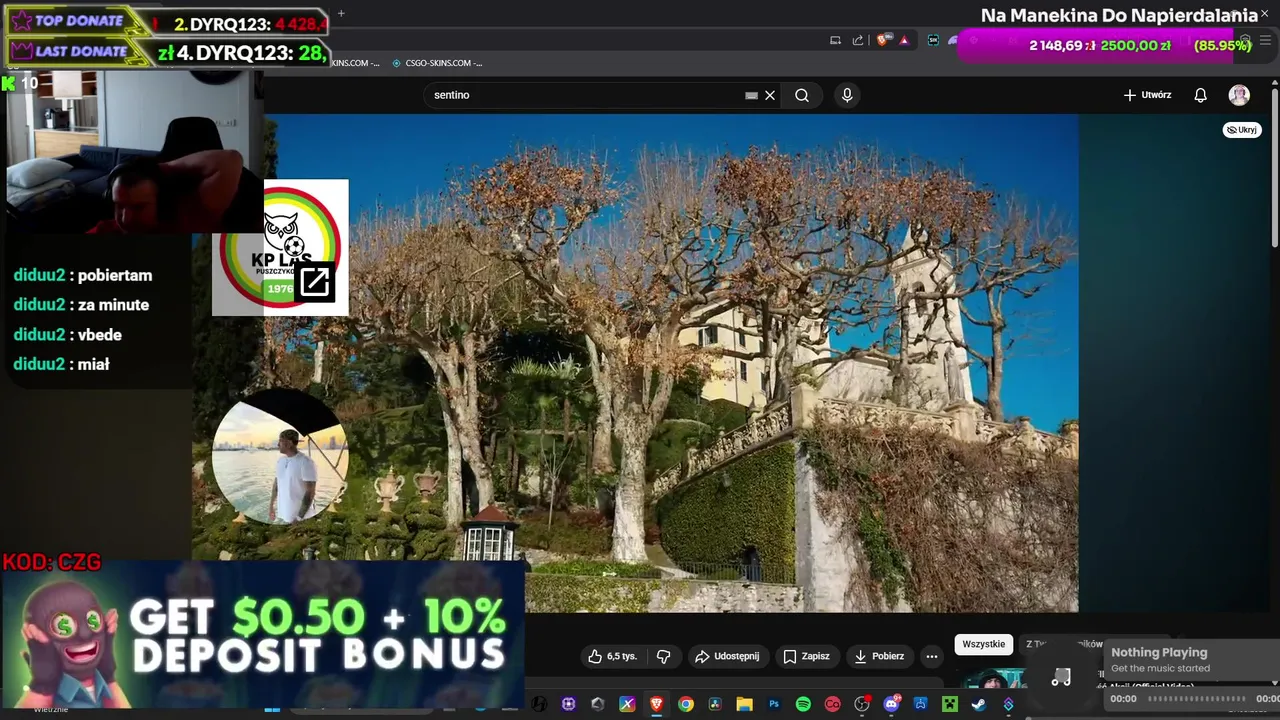Open the on-screen keyboard icon in search box
Viewport: 1280px width, 720px height.
pos(751,95)
